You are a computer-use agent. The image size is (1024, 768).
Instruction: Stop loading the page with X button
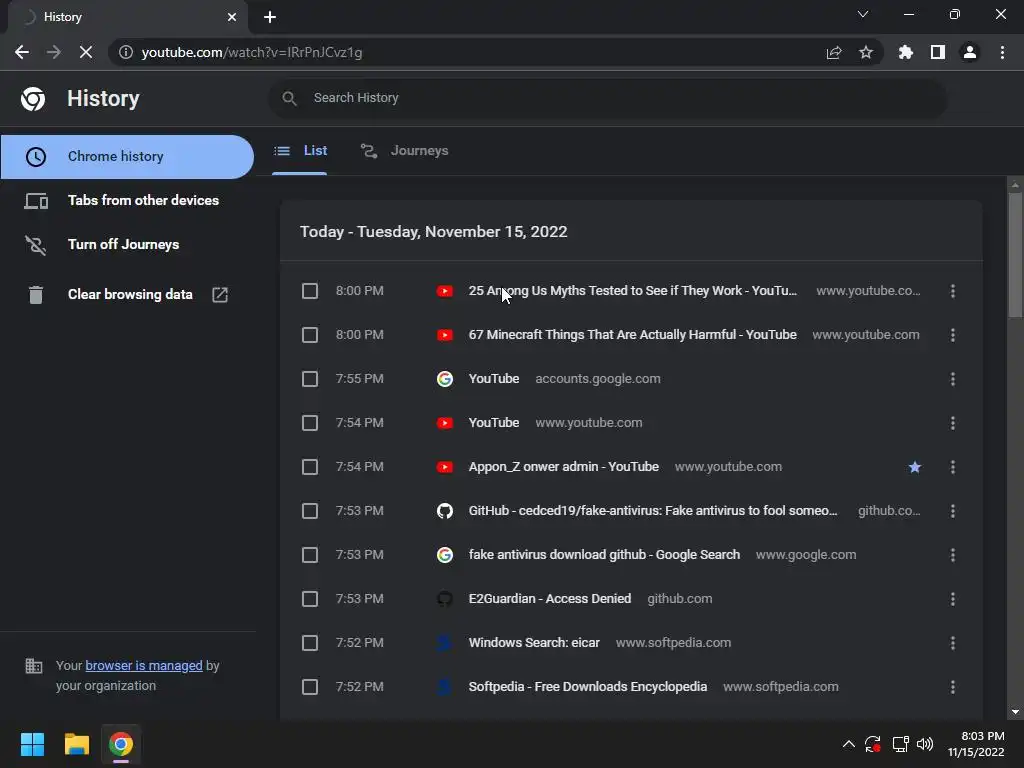click(x=86, y=52)
